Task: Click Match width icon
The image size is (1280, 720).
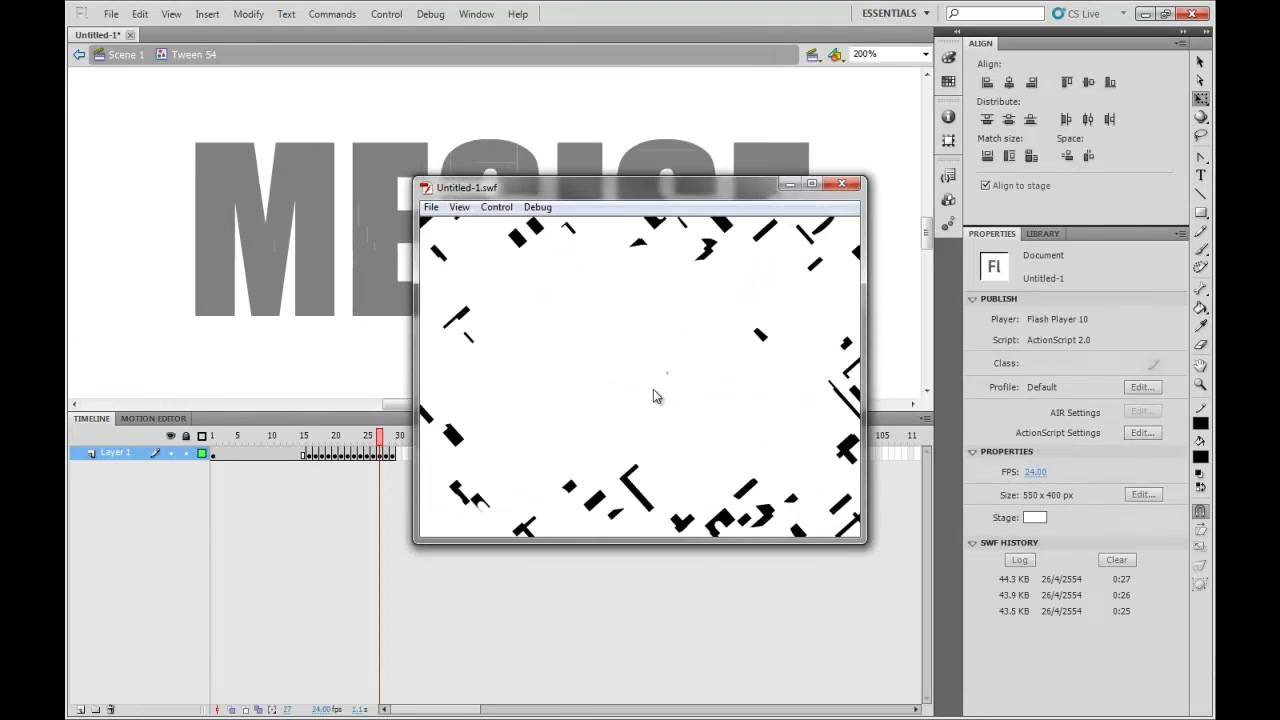Action: point(987,156)
